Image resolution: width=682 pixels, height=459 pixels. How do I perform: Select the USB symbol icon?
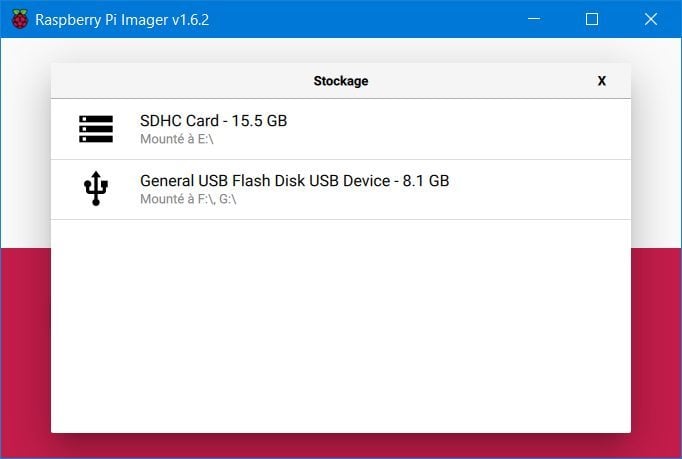coord(96,188)
